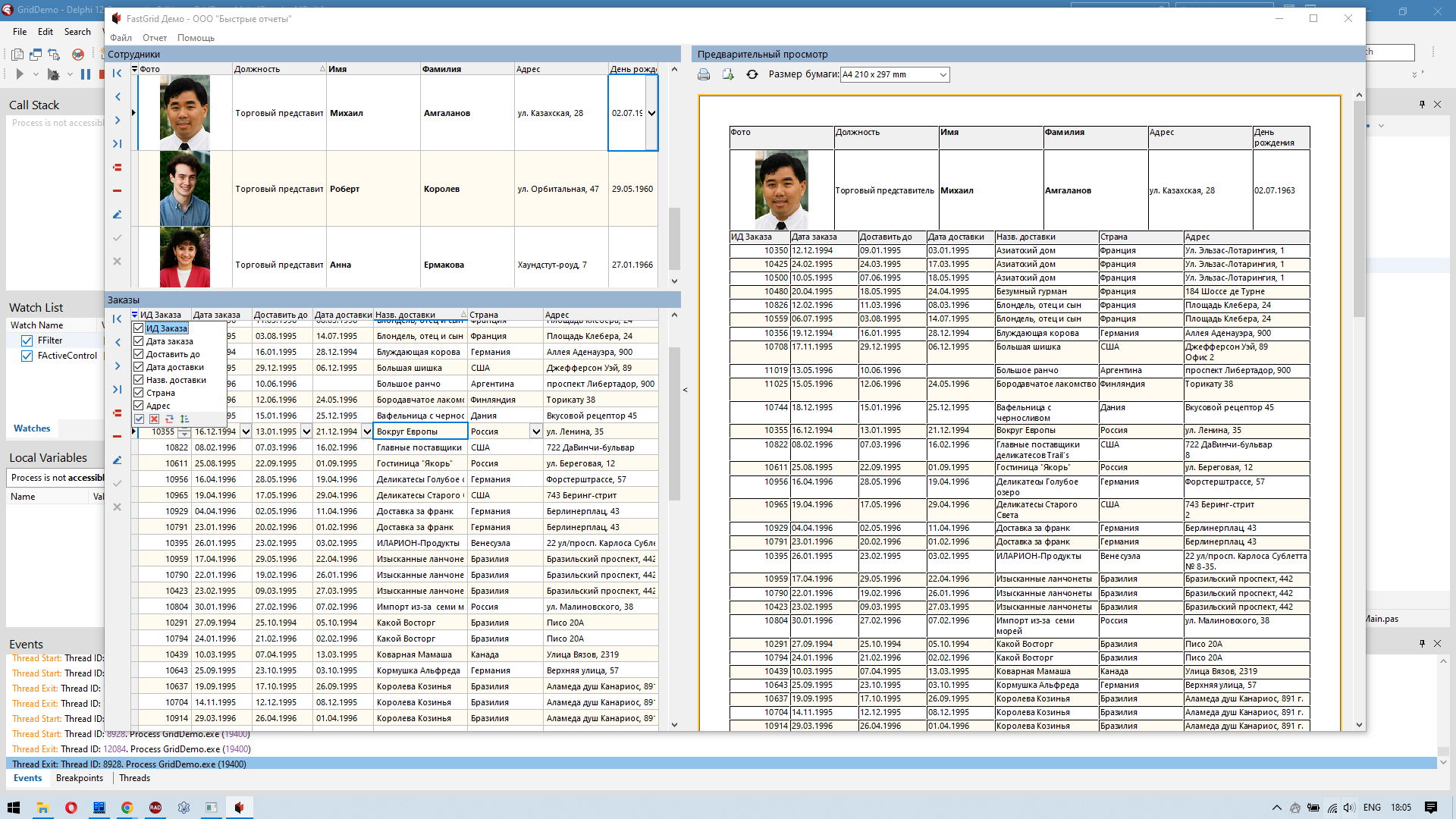The image size is (1456, 819).
Task: Go to last order record
Action: pyautogui.click(x=117, y=390)
